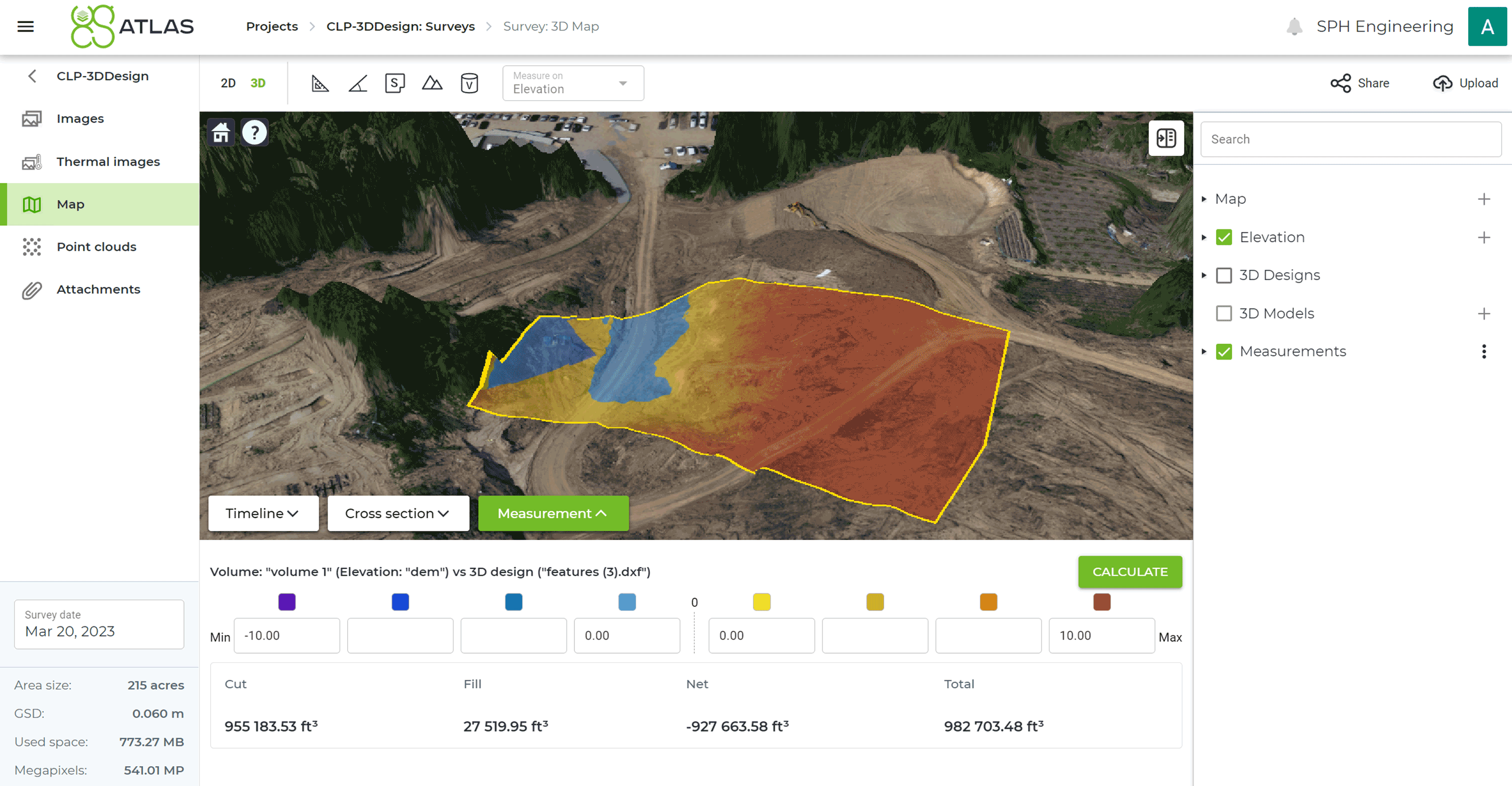This screenshot has width=1512, height=786.
Task: Uncheck the Elevation layer checkbox
Action: click(1224, 237)
